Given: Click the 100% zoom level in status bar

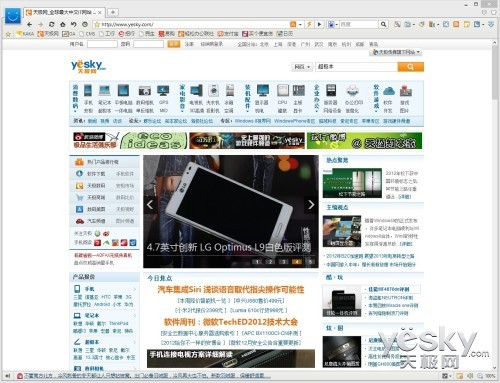Looking at the screenshot, I should [x=490, y=376].
